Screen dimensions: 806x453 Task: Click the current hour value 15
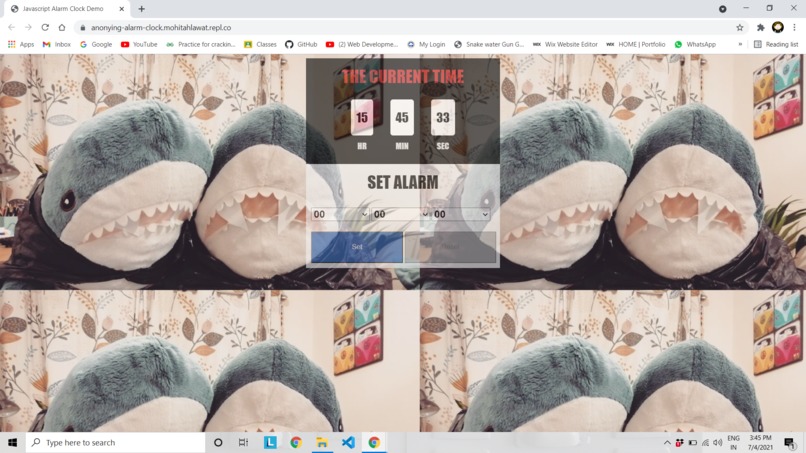click(x=362, y=118)
